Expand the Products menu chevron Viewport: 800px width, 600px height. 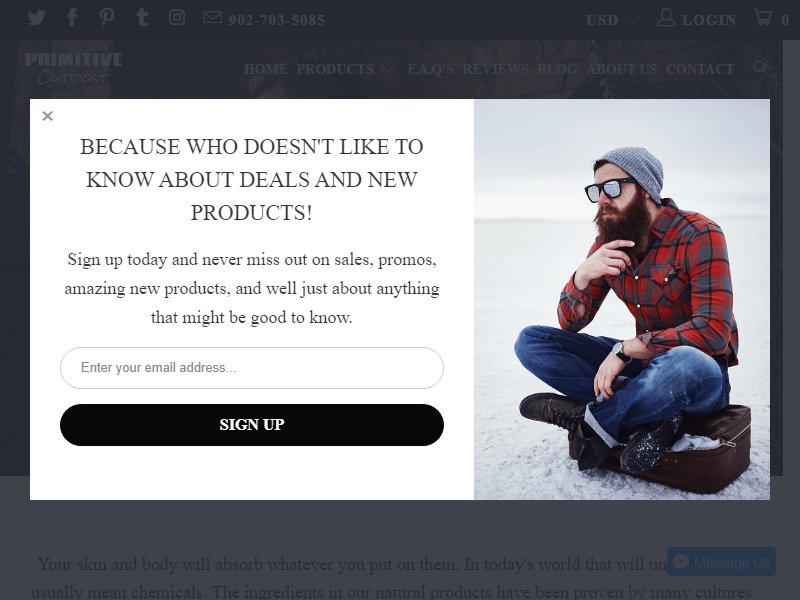(387, 68)
